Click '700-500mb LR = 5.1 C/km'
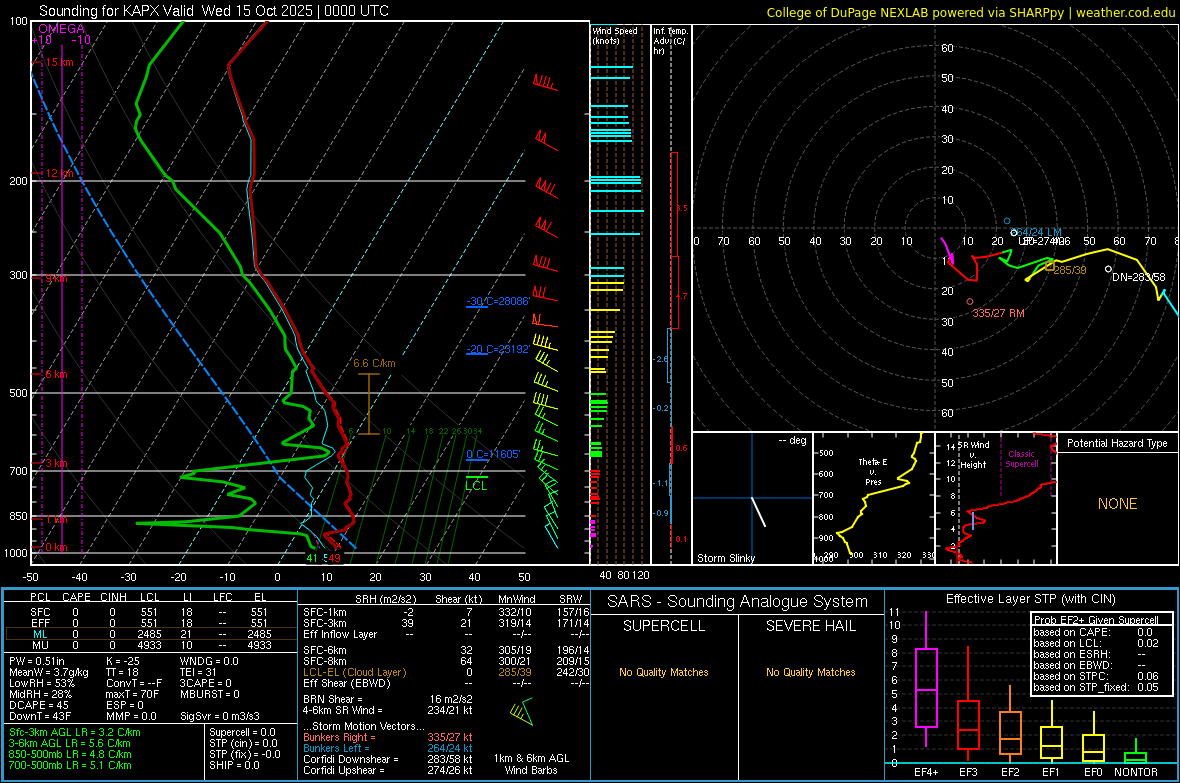 click(x=70, y=765)
